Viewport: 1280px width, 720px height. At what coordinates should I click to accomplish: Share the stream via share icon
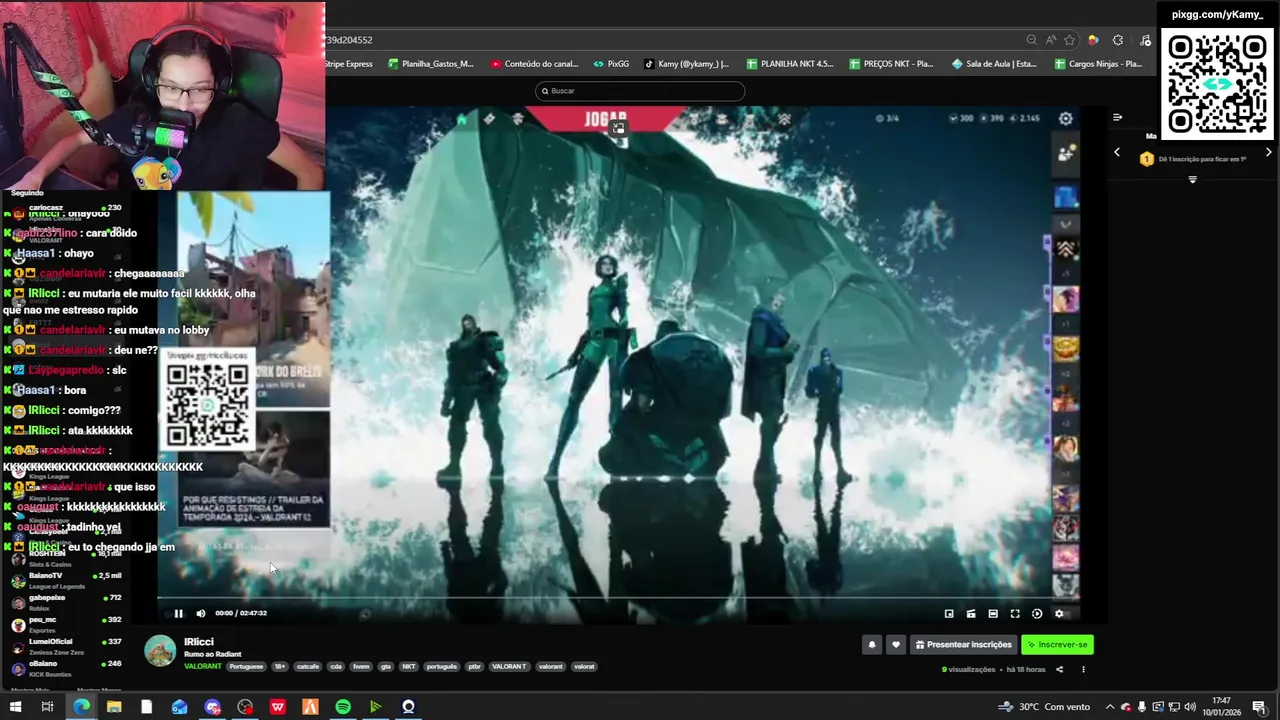click(1059, 670)
